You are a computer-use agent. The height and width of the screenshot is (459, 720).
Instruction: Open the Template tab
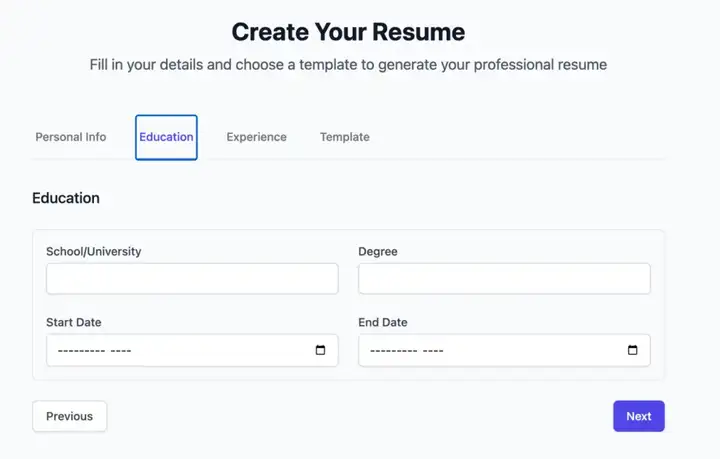click(x=345, y=137)
